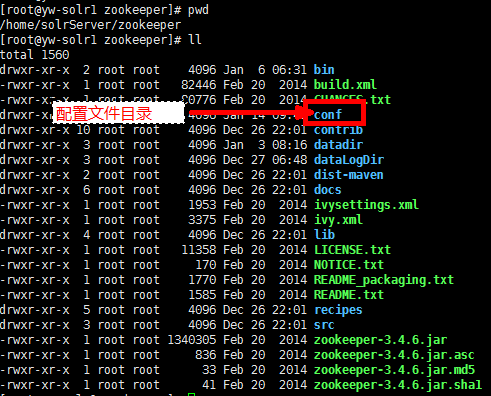This screenshot has height=396, width=491.
Task: Select the contrib directory name
Action: coord(338,130)
